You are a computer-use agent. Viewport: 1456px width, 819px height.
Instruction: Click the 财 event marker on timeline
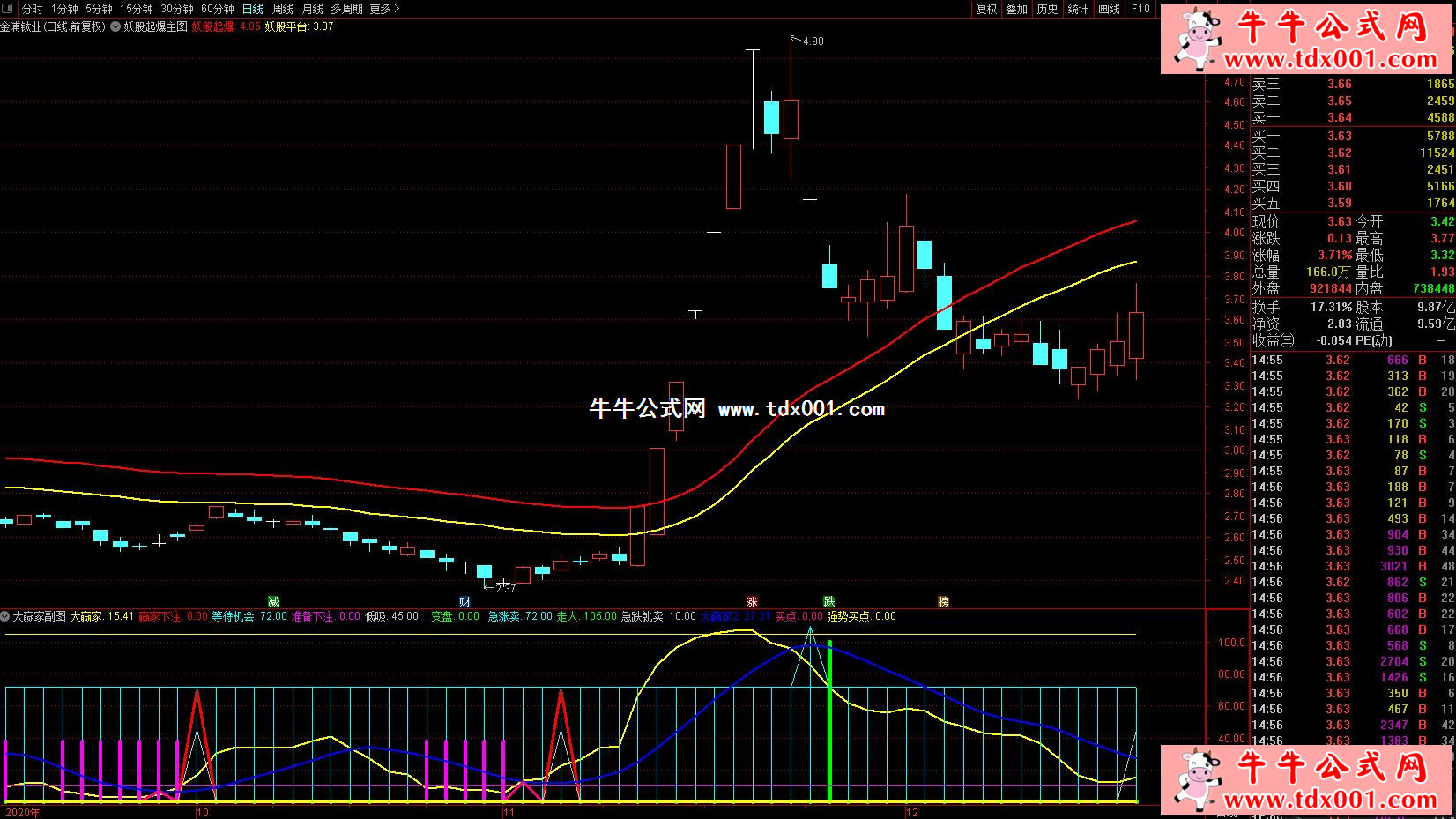click(x=464, y=601)
